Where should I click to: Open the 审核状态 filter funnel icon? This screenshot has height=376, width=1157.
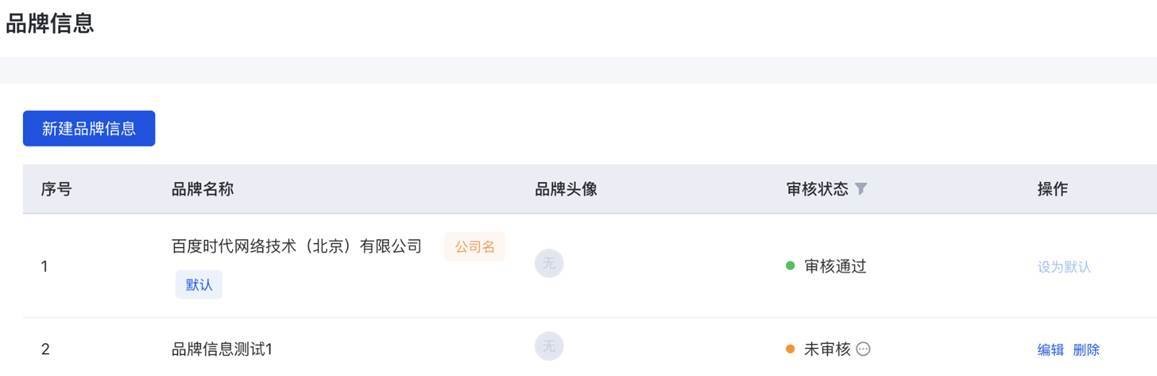860,189
